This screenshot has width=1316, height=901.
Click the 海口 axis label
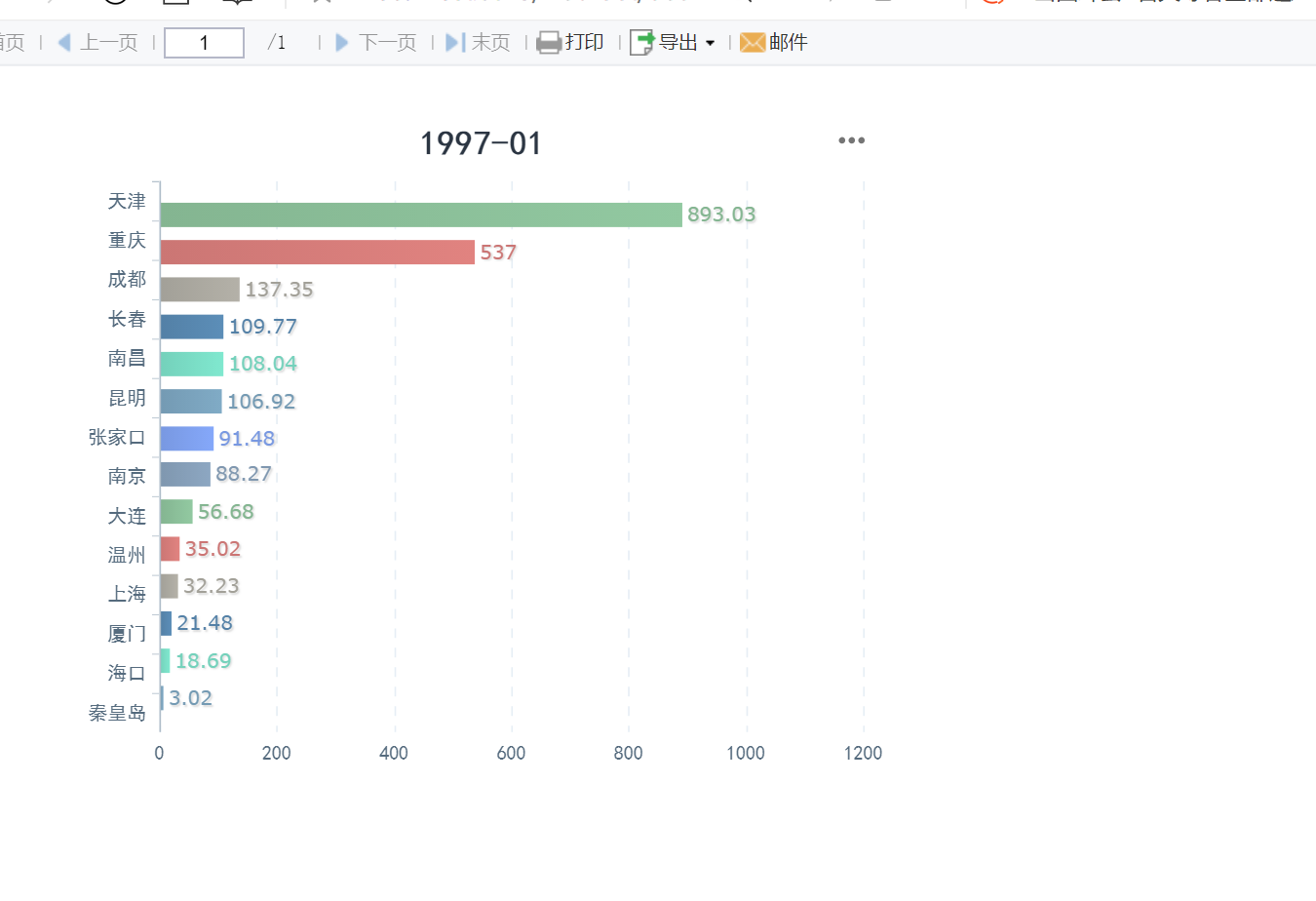(127, 673)
